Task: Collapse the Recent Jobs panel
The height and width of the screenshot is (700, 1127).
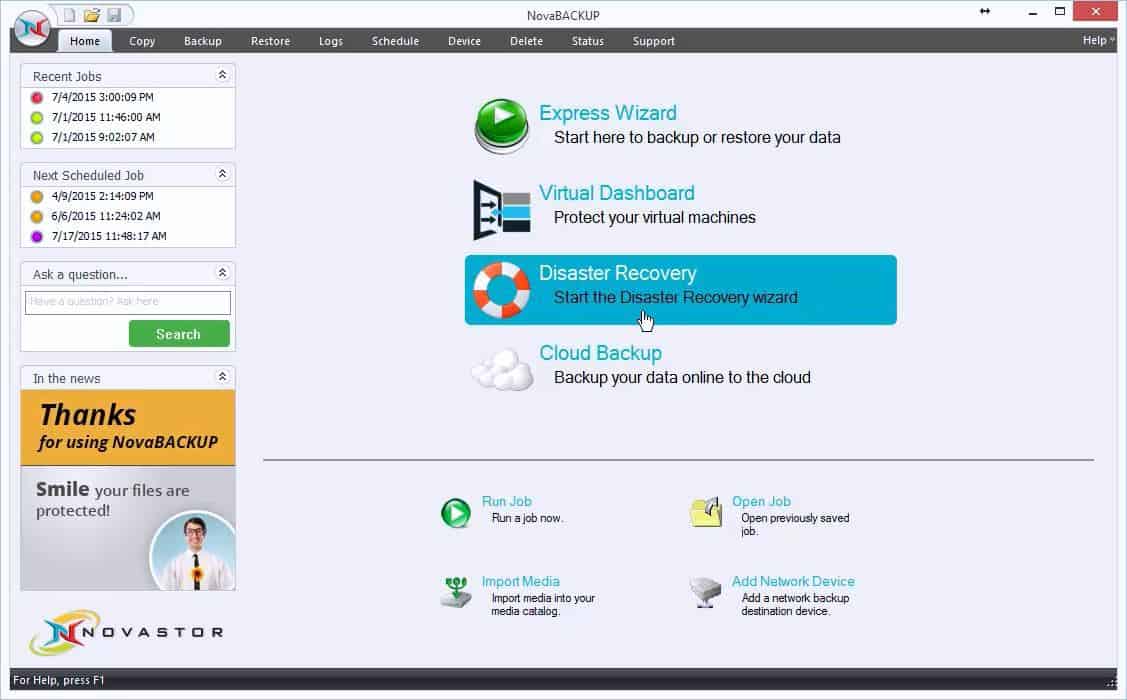Action: (x=225, y=74)
